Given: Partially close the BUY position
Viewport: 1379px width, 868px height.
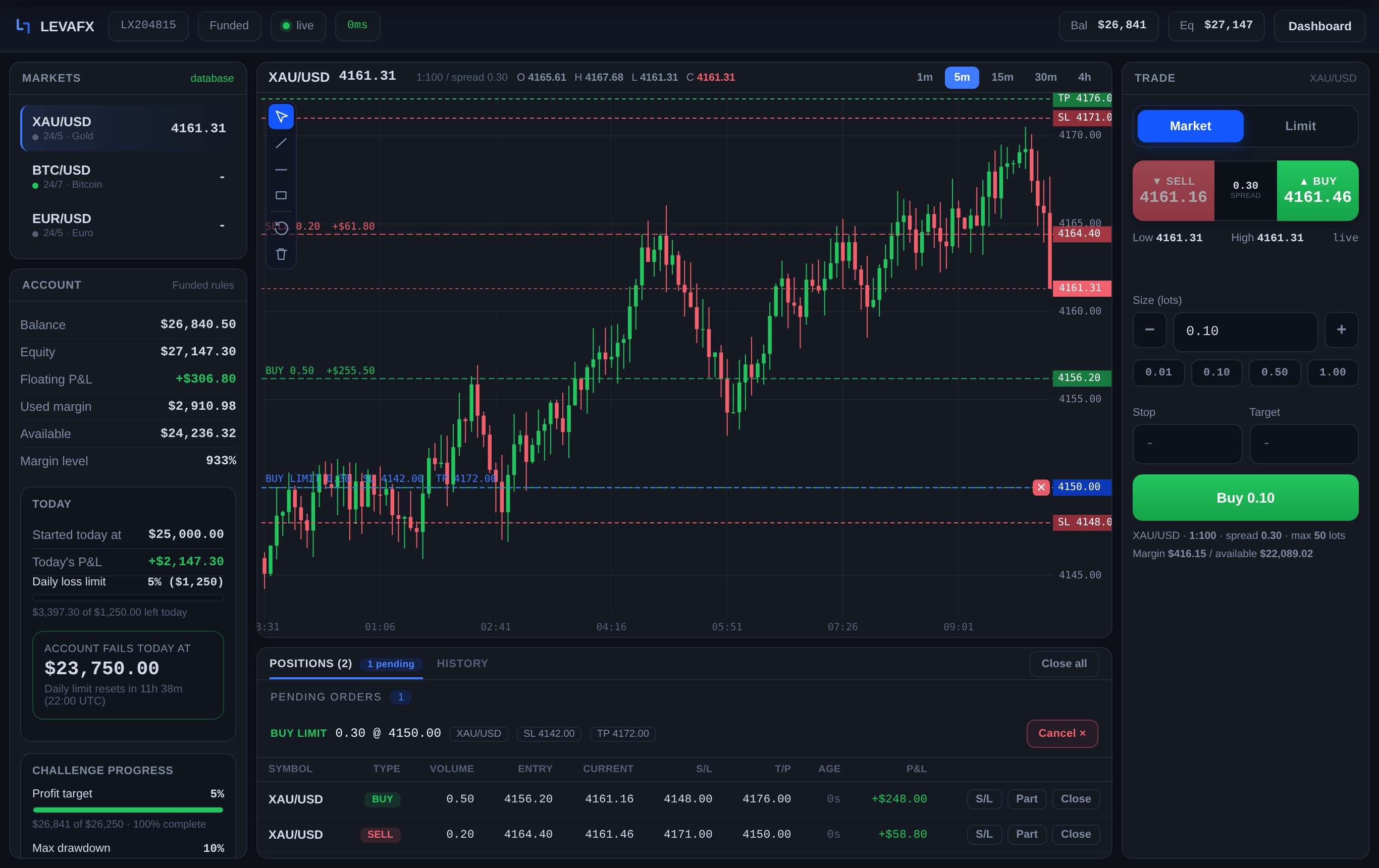Looking at the screenshot, I should [x=1026, y=799].
